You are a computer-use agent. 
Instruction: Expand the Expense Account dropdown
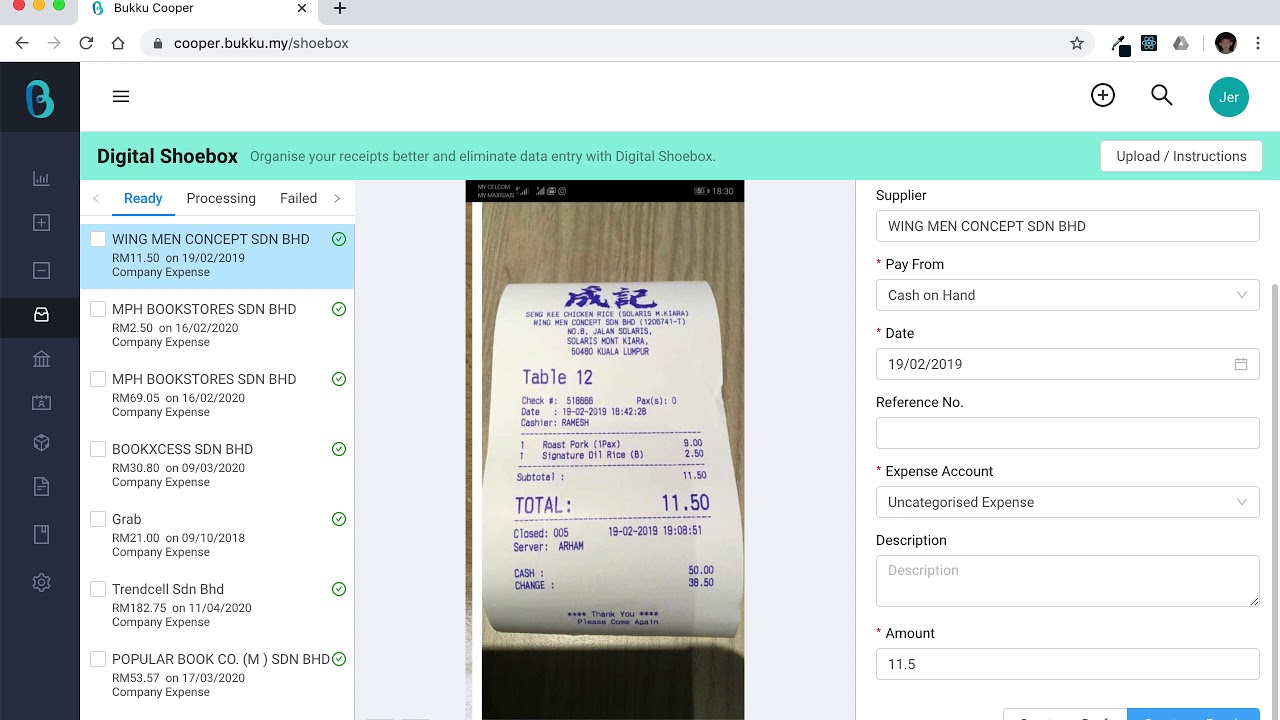tap(1067, 502)
